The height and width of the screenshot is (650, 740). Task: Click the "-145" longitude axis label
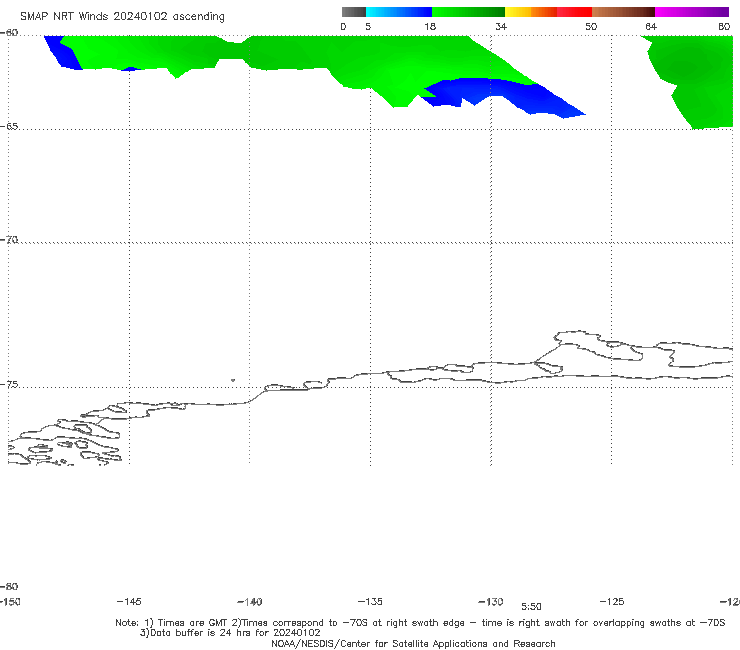click(129, 601)
